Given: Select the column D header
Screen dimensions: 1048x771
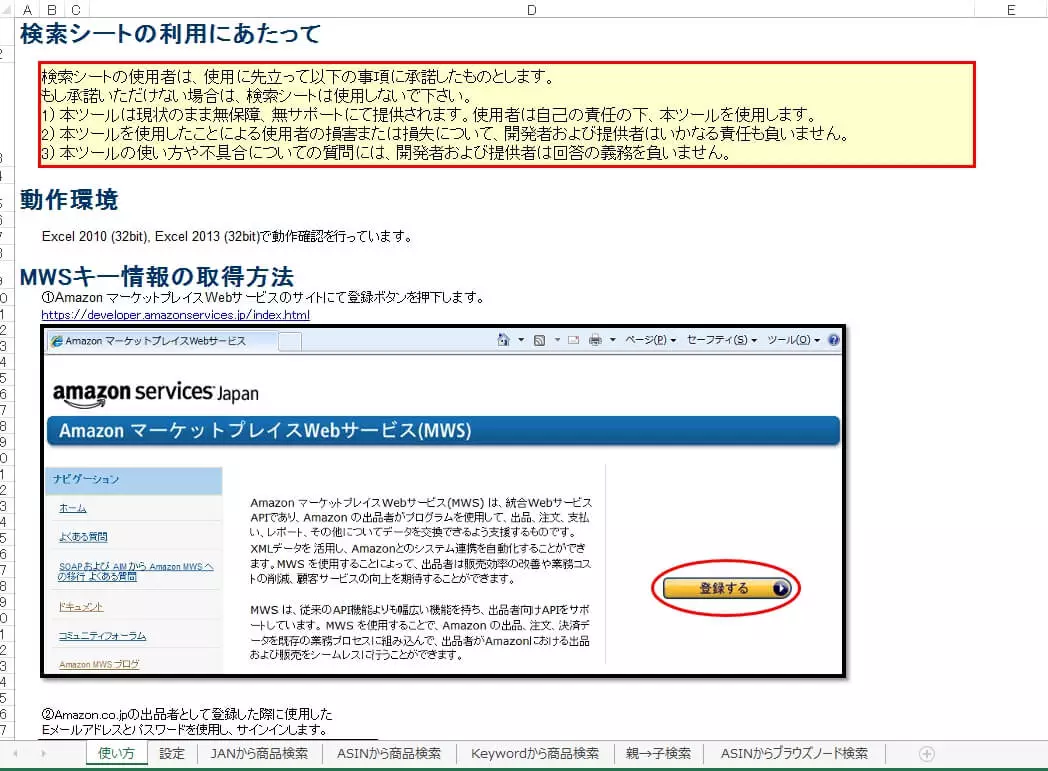Looking at the screenshot, I should (x=531, y=9).
